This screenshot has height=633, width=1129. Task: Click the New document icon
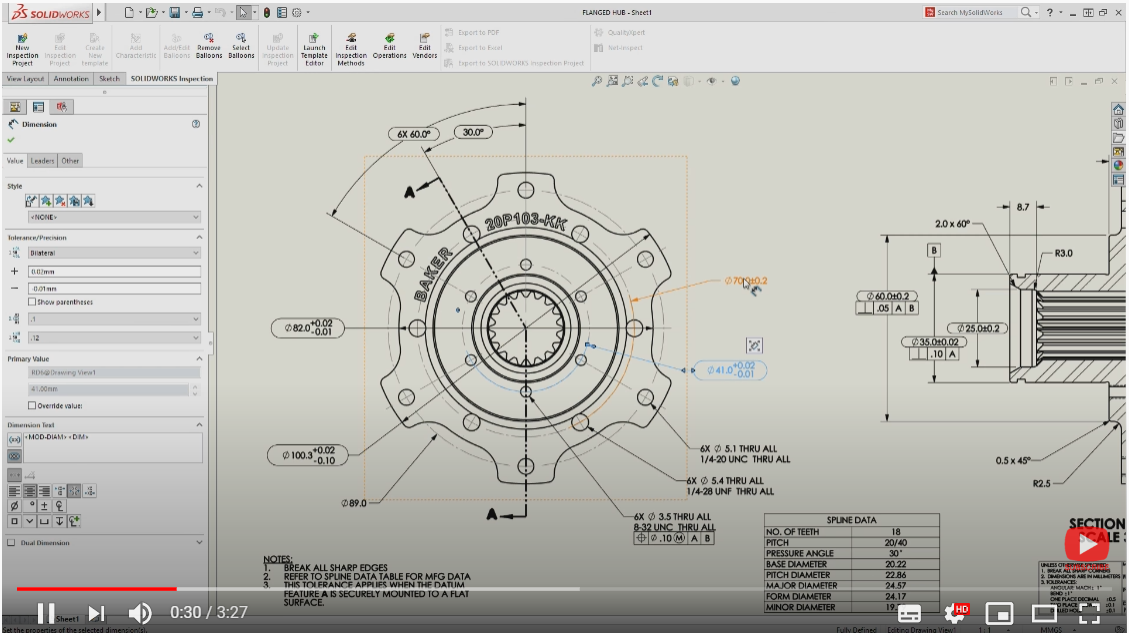point(129,12)
